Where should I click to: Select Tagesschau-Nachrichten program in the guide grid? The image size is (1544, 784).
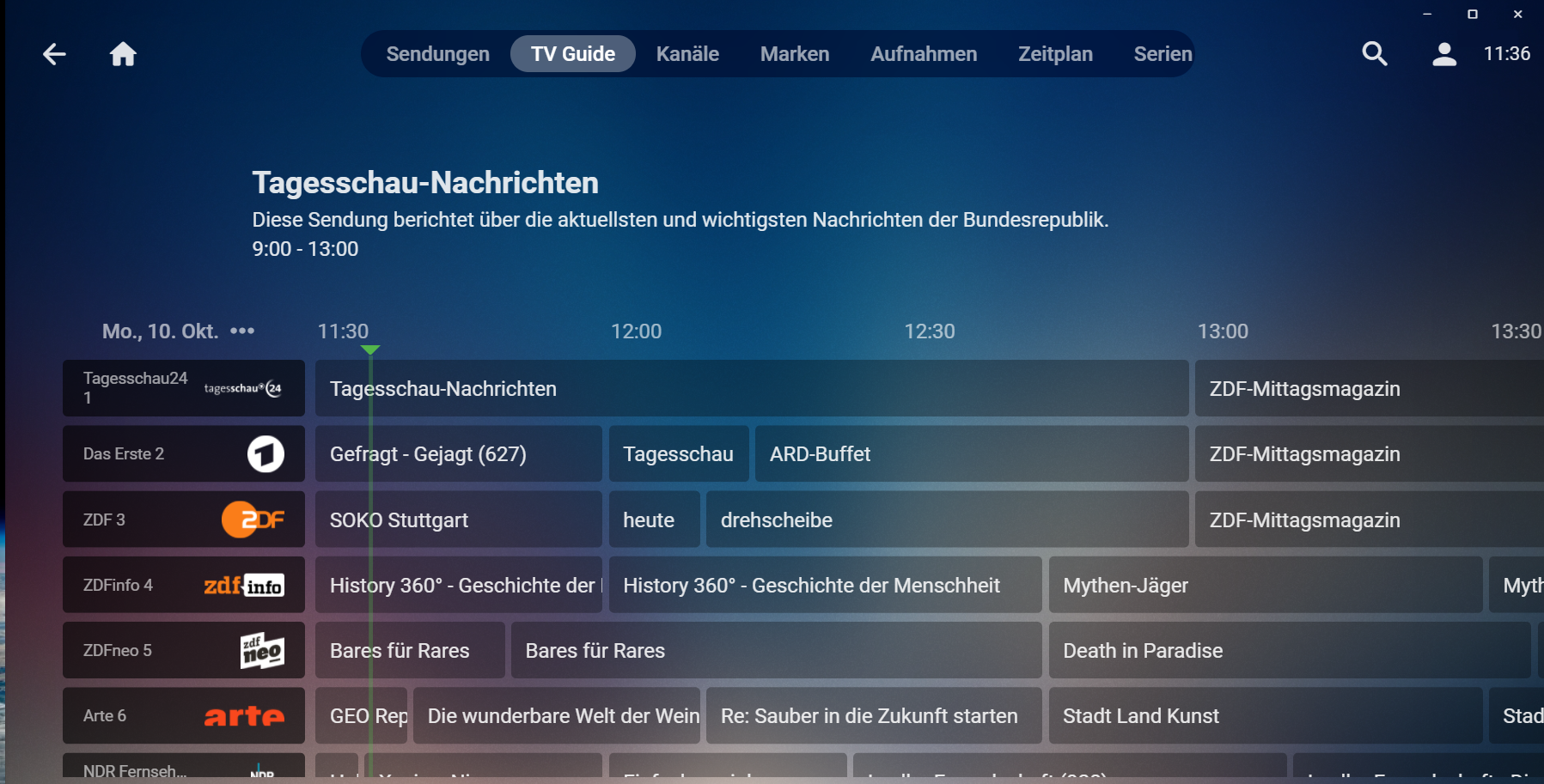752,388
